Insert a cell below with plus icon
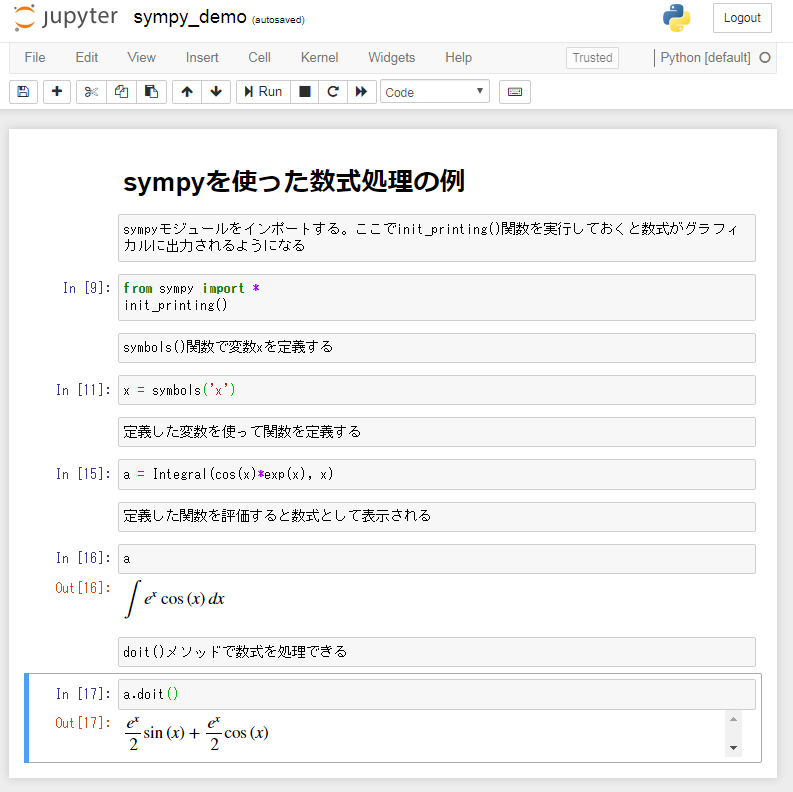 (57, 92)
